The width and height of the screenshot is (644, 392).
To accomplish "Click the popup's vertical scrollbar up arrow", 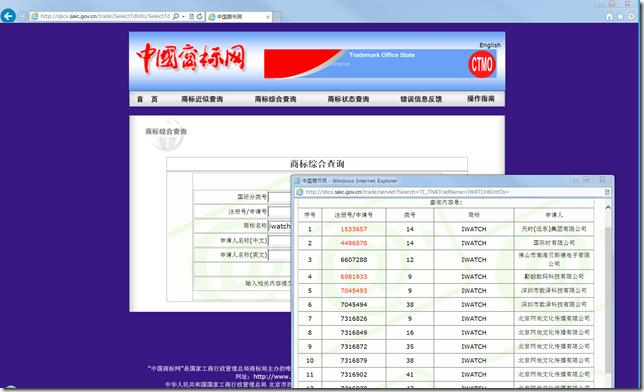I will [x=608, y=208].
